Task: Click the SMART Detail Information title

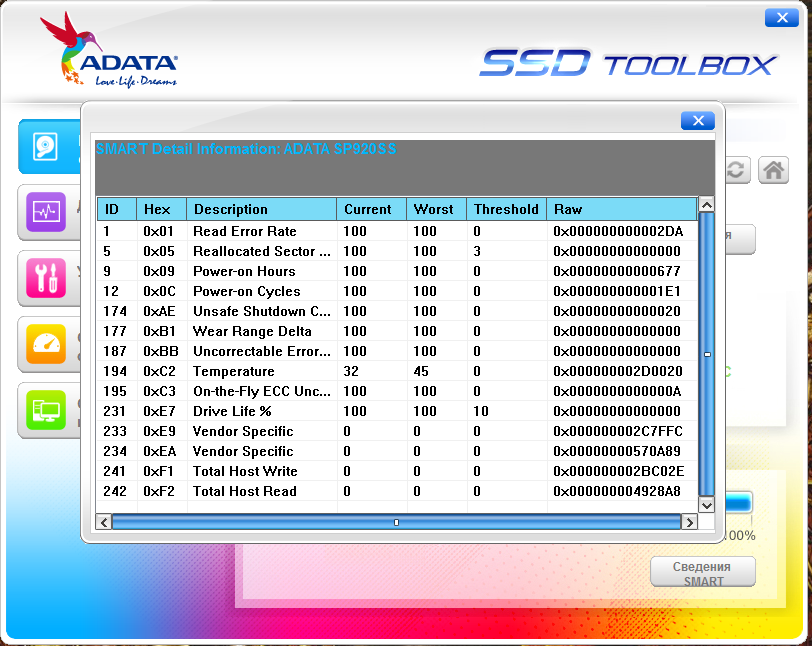Action: tap(246, 149)
